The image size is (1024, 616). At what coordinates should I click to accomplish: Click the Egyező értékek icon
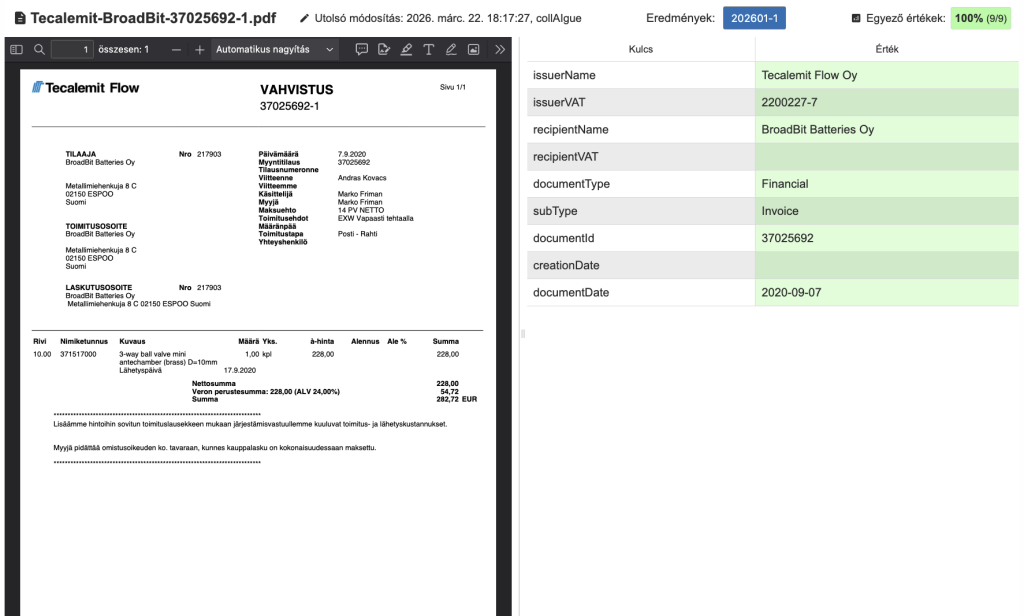coord(856,18)
